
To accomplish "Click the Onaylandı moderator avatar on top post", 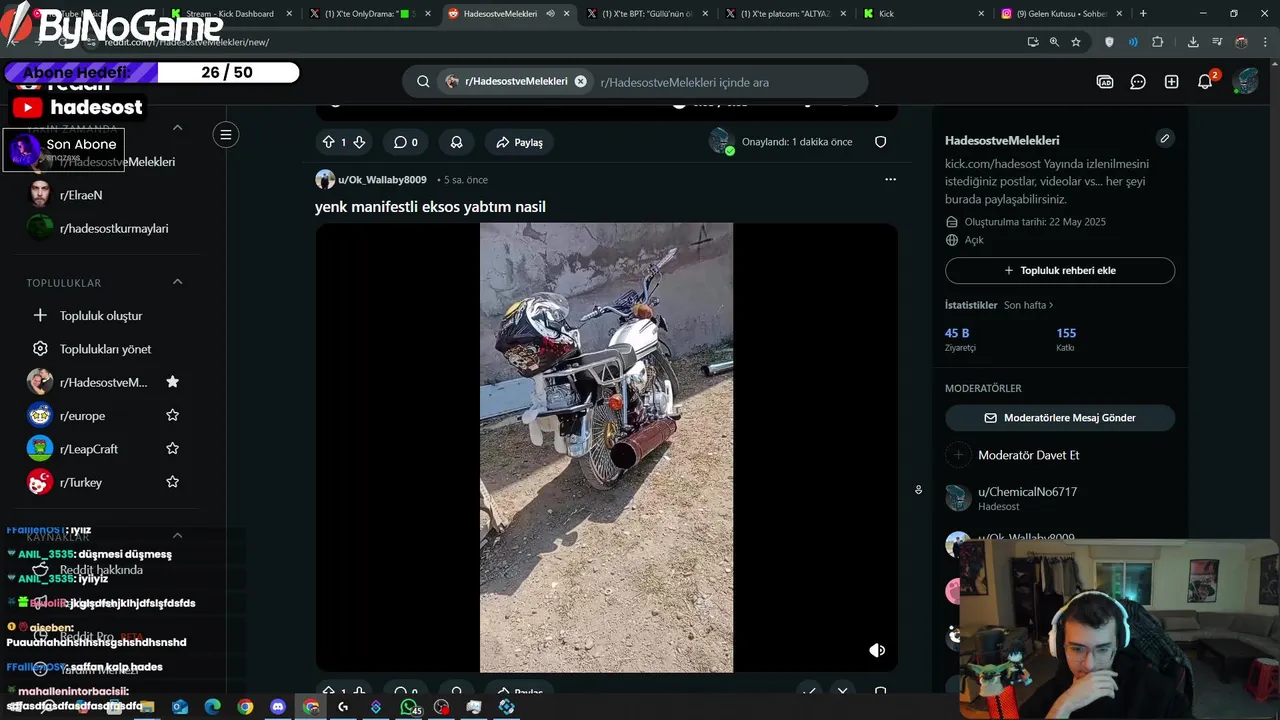I will tap(721, 141).
